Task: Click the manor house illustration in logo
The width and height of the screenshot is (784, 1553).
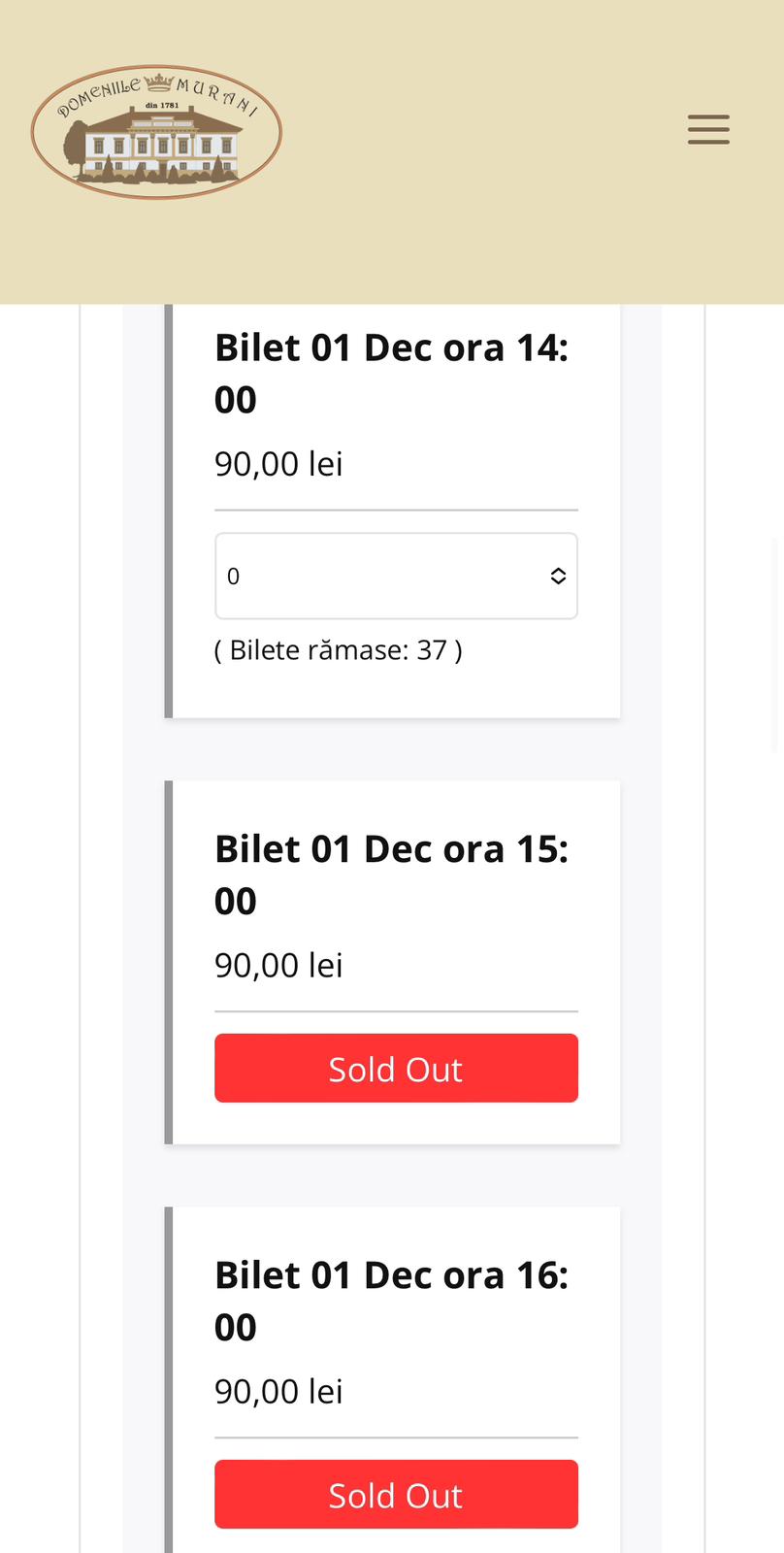Action: 165,144
